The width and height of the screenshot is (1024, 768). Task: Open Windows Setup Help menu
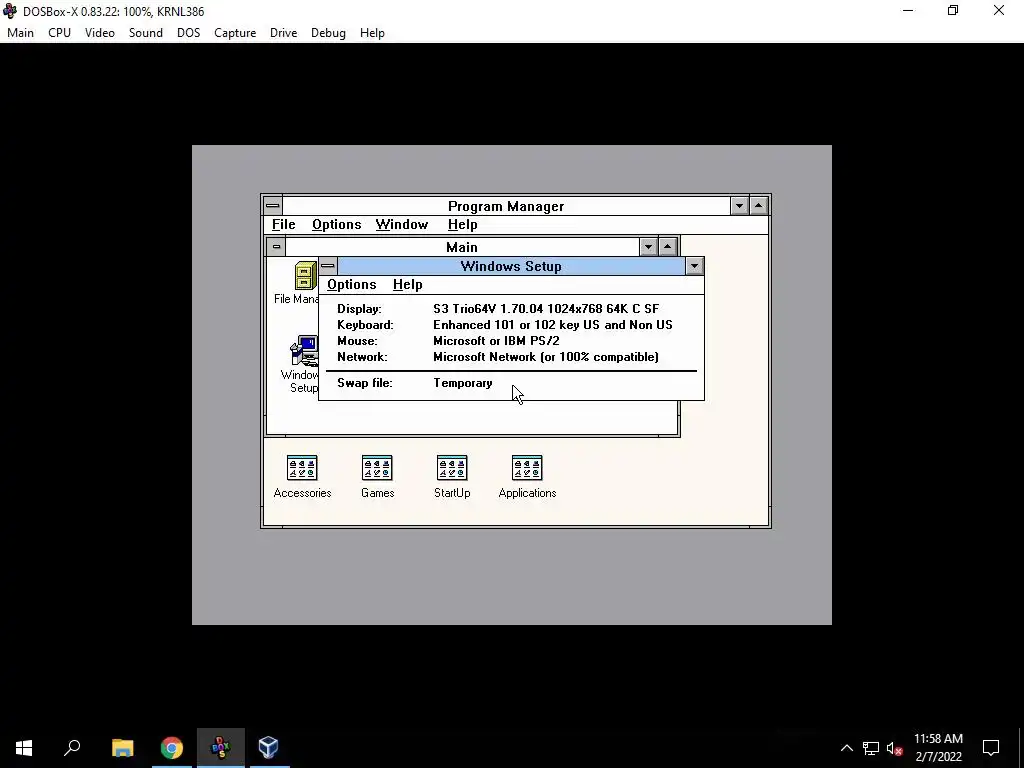(408, 285)
